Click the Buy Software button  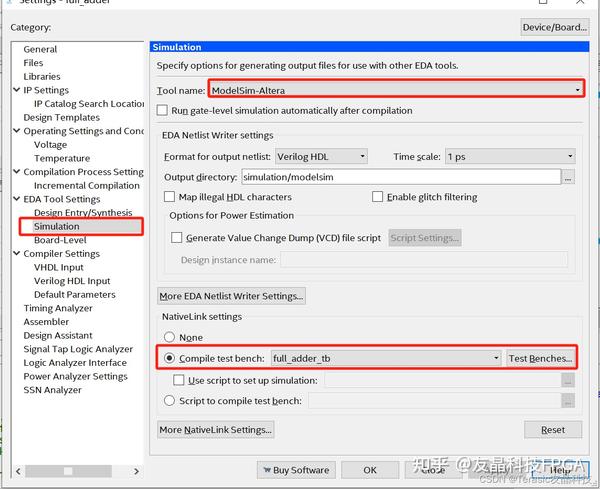[x=296, y=470]
